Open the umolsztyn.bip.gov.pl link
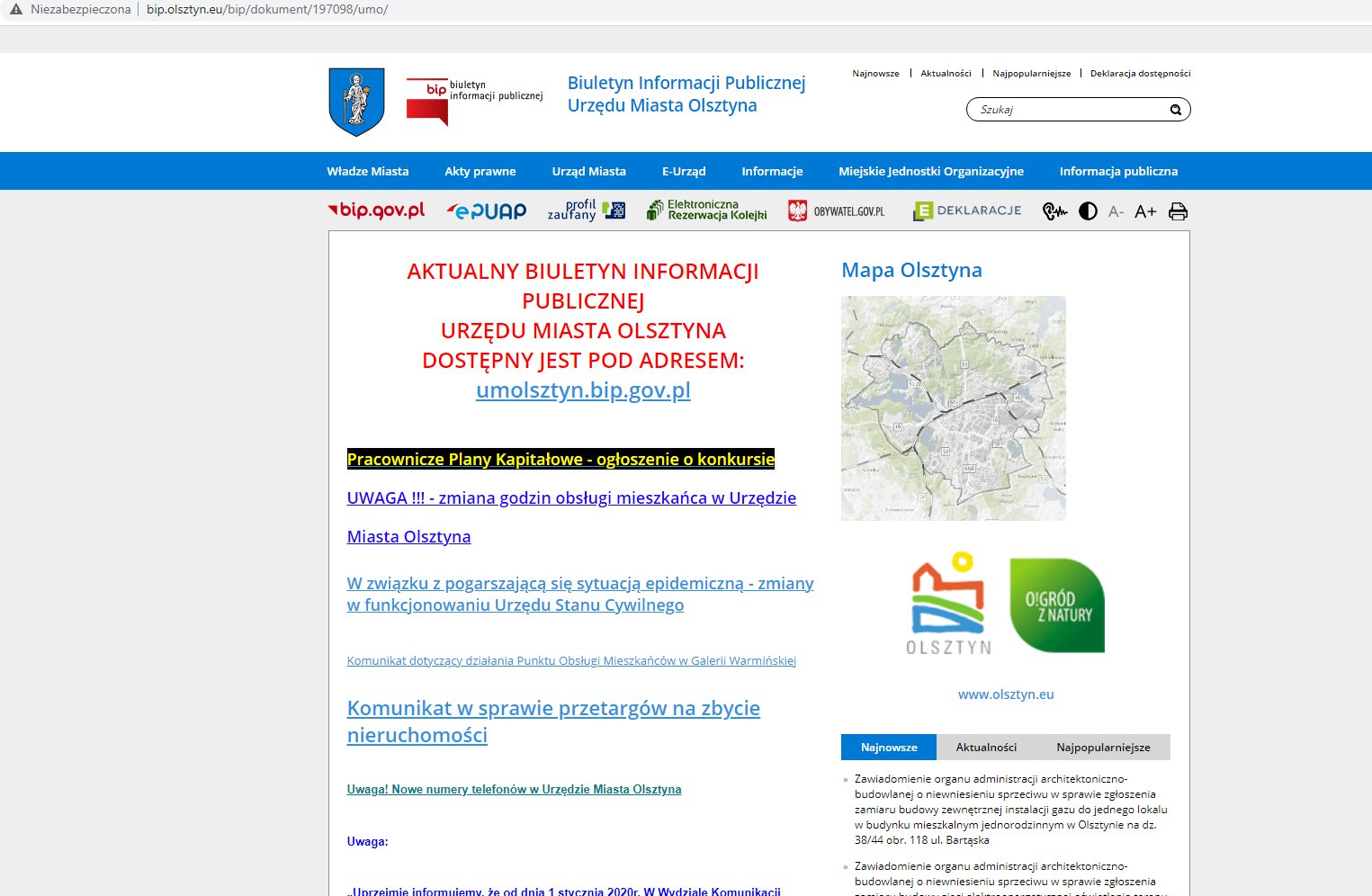 583,390
